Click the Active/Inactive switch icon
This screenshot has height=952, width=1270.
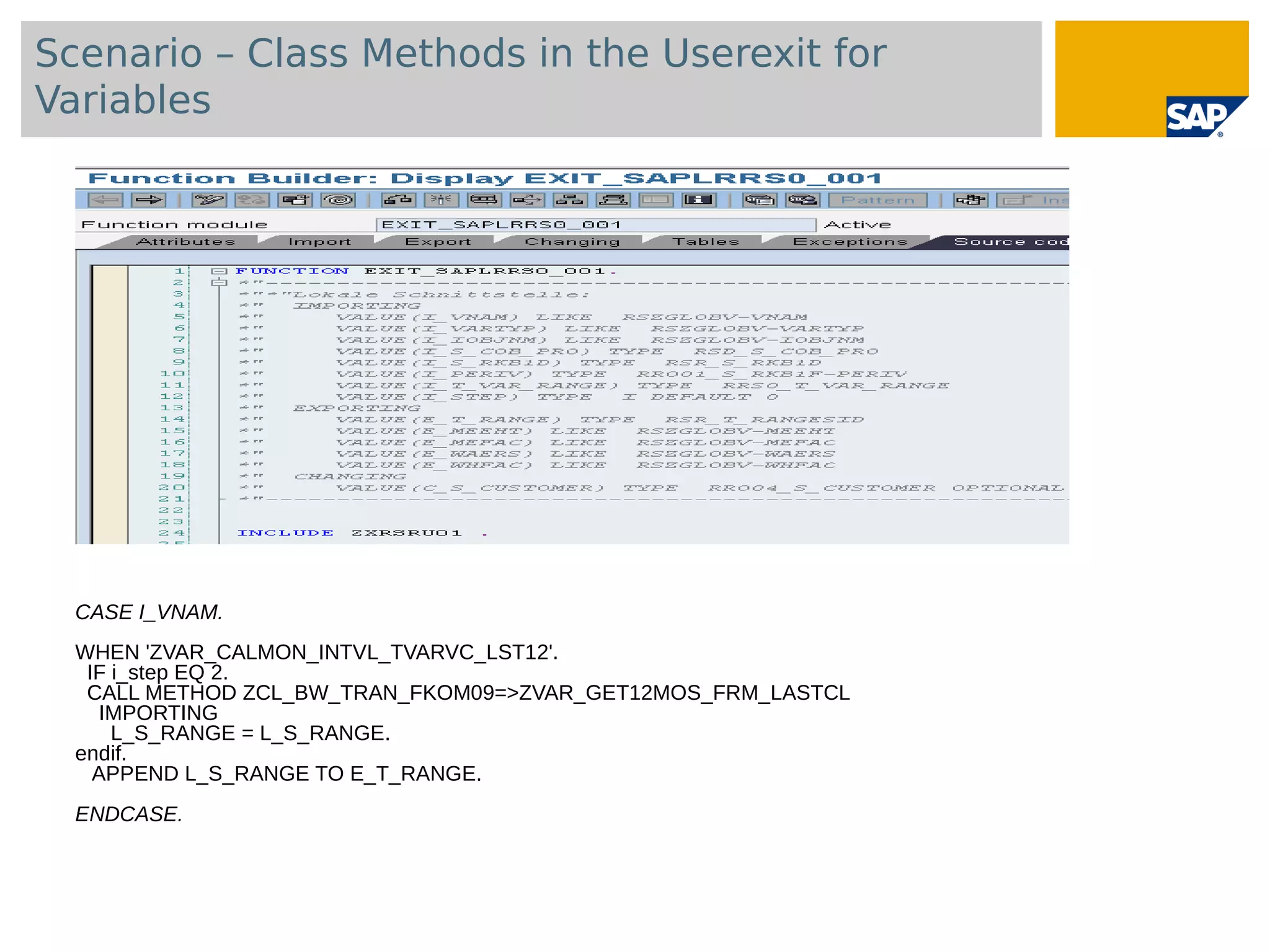[x=252, y=200]
